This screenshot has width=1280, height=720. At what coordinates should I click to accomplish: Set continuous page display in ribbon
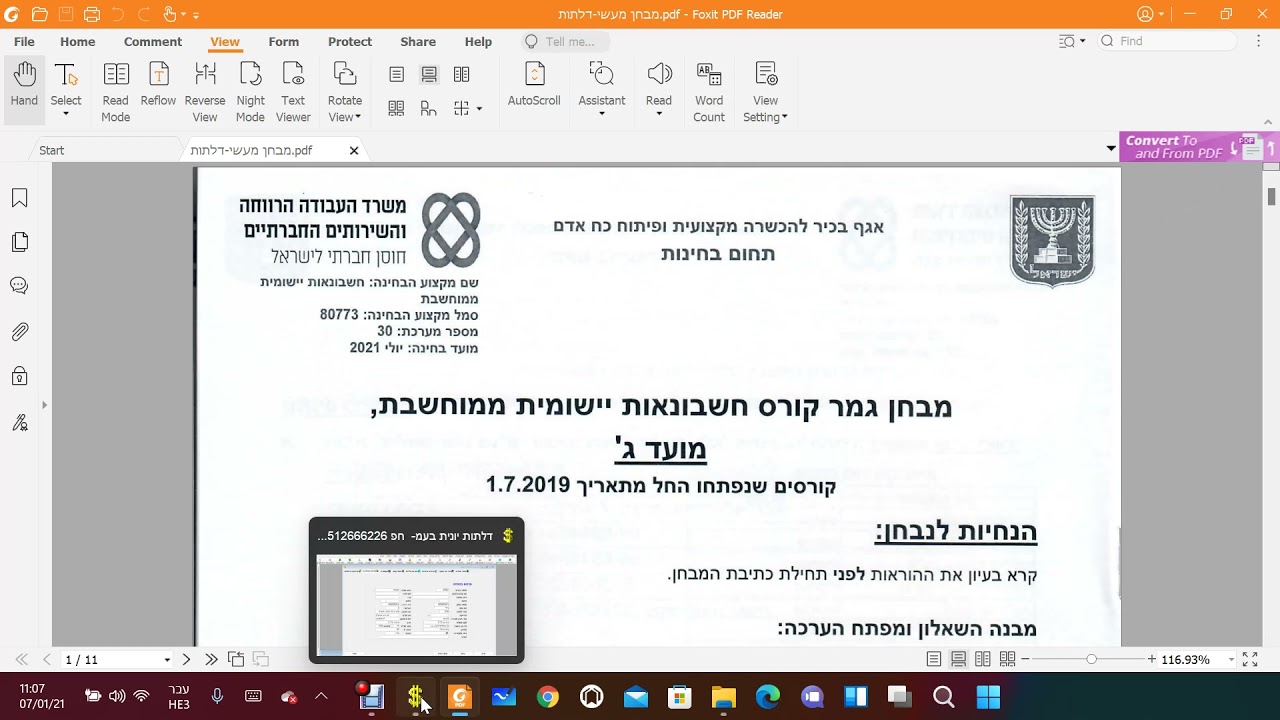pos(429,74)
